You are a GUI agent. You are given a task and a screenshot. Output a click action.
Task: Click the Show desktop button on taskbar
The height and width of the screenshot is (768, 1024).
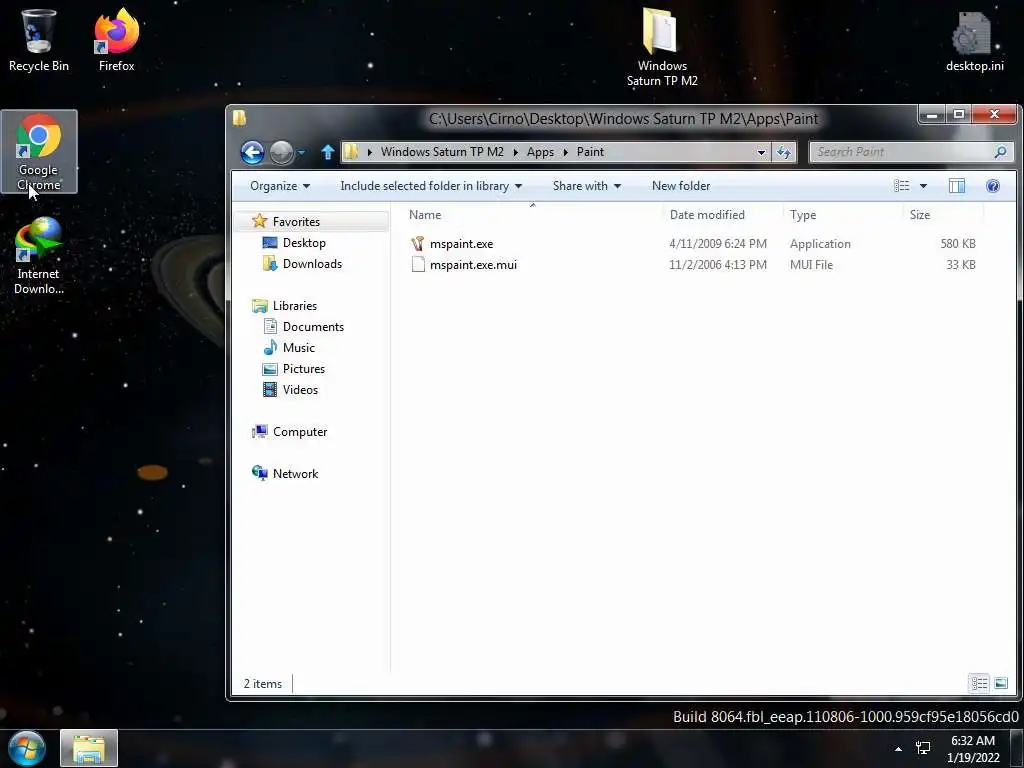tap(1016, 748)
